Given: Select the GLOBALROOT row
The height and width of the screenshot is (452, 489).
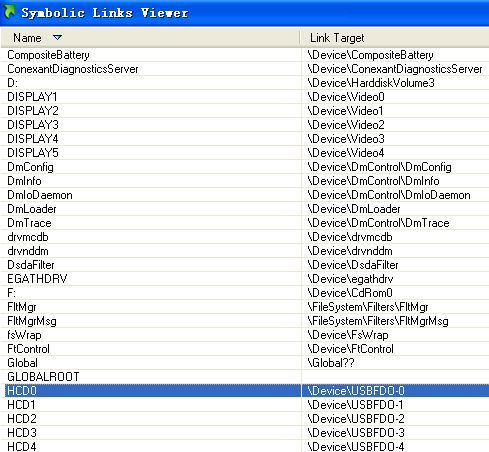Looking at the screenshot, I should point(245,377).
